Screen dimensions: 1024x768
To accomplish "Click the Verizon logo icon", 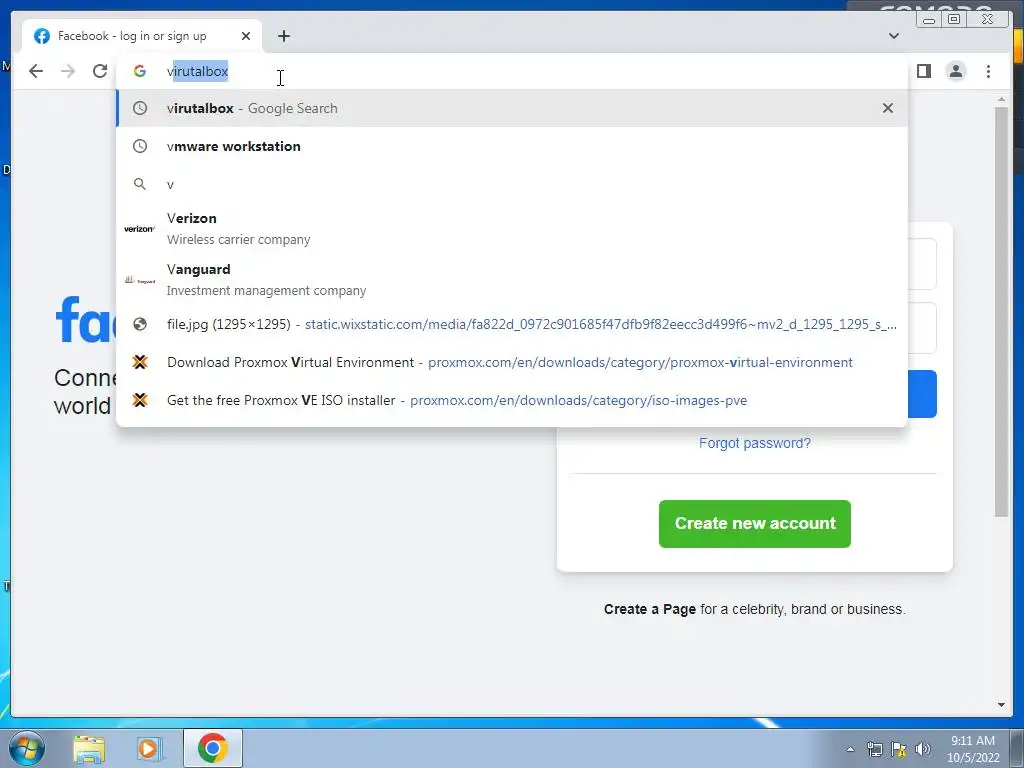I will tap(139, 229).
